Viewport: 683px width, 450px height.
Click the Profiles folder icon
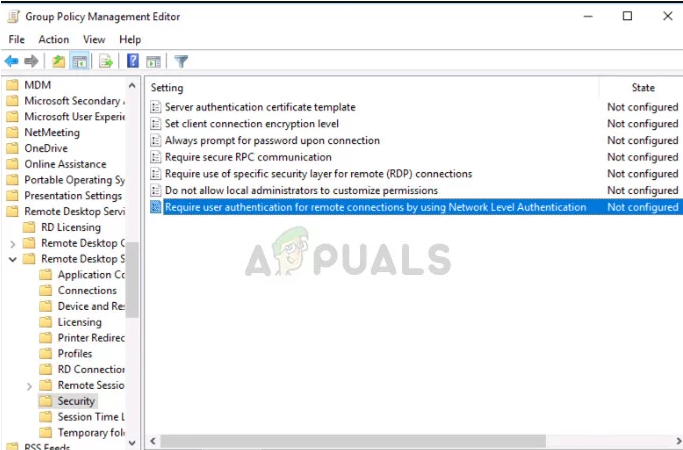tap(45, 353)
